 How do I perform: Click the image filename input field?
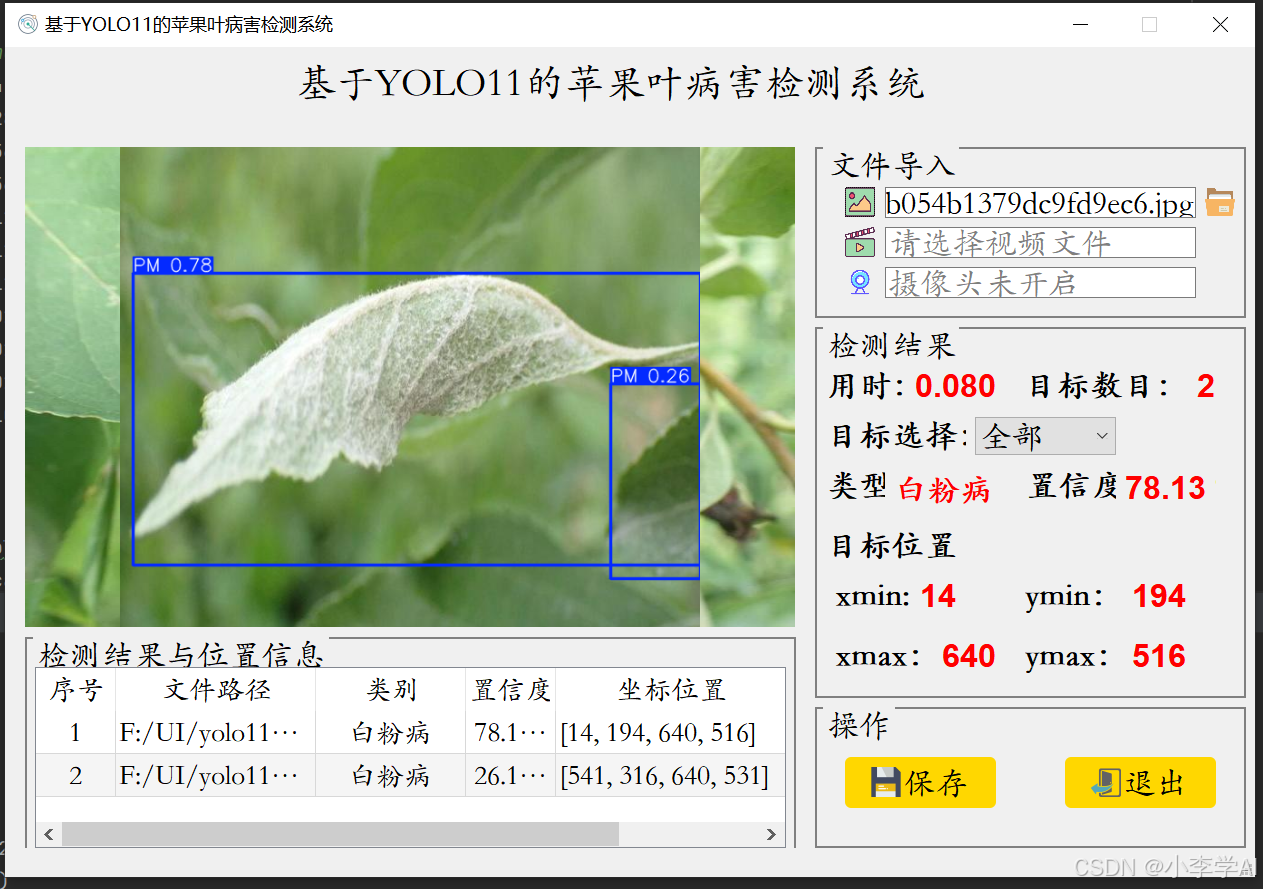tap(1040, 203)
